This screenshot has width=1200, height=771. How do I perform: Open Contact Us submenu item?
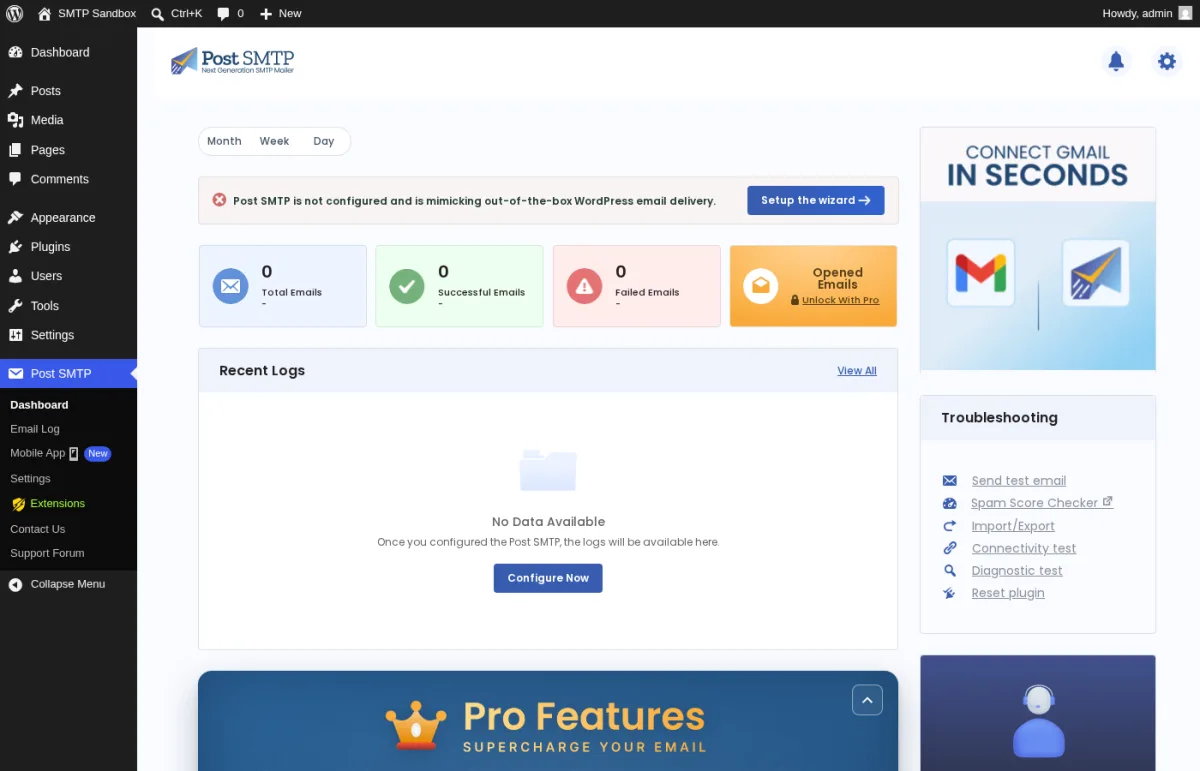coord(37,529)
